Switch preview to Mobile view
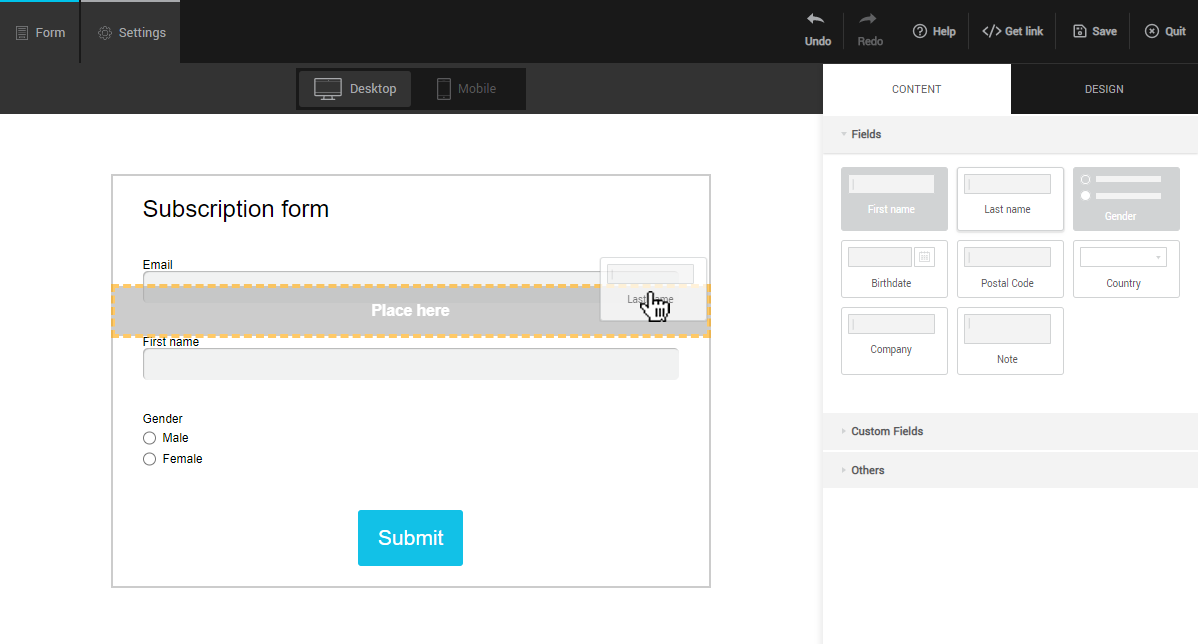The width and height of the screenshot is (1198, 644). pyautogui.click(x=466, y=89)
